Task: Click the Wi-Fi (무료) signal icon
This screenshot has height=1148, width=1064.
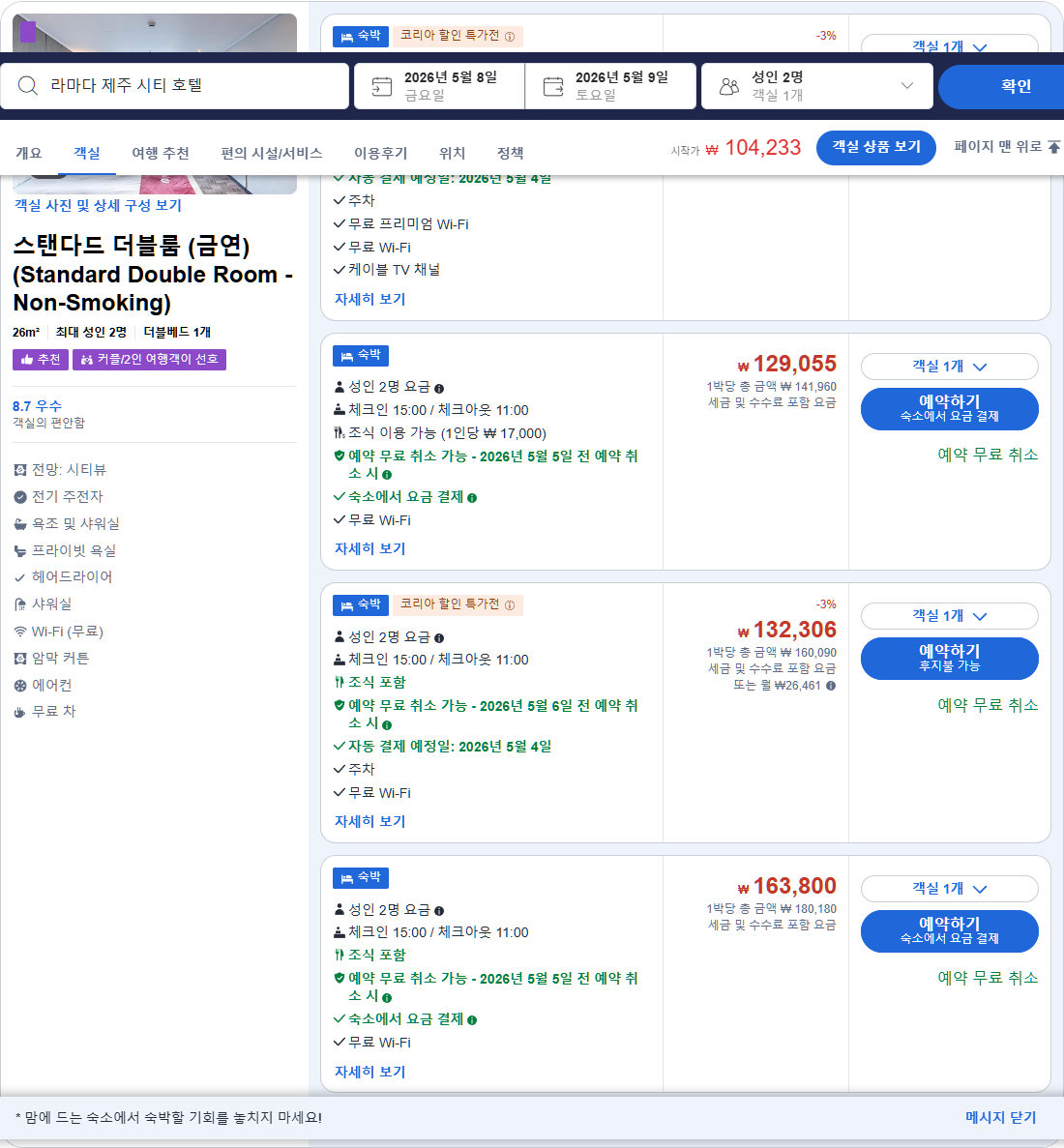Action: (20, 632)
